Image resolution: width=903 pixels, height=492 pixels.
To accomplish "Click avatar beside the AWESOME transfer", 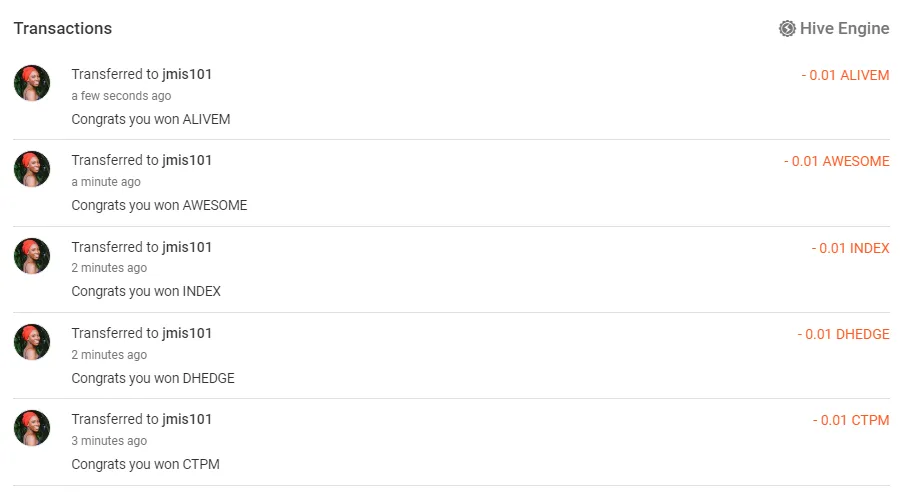I will (32, 169).
